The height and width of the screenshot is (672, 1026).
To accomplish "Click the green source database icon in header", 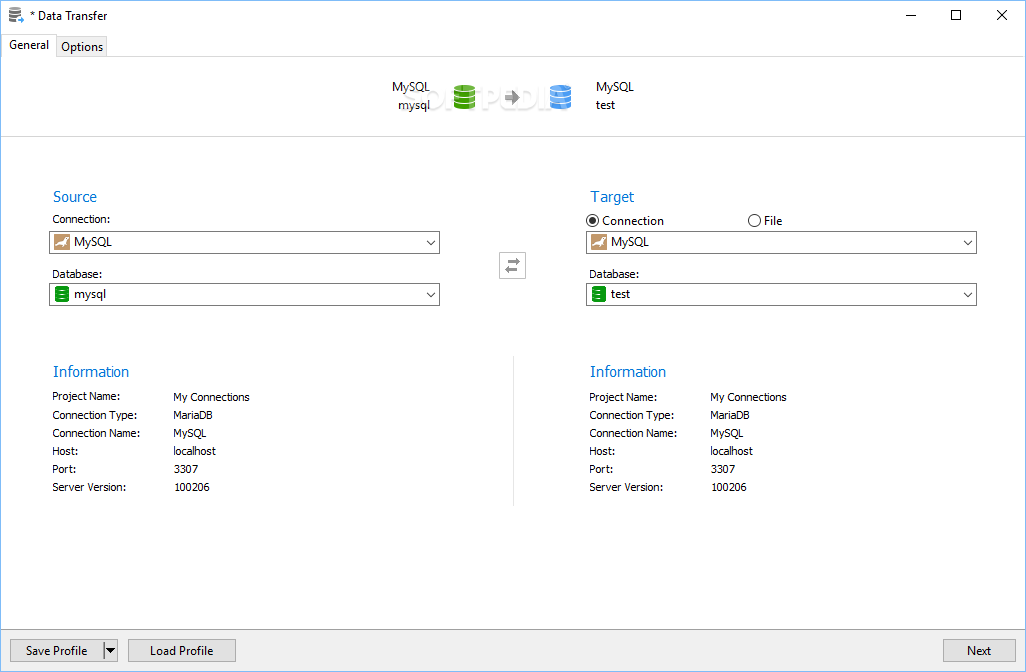I will pyautogui.click(x=465, y=97).
